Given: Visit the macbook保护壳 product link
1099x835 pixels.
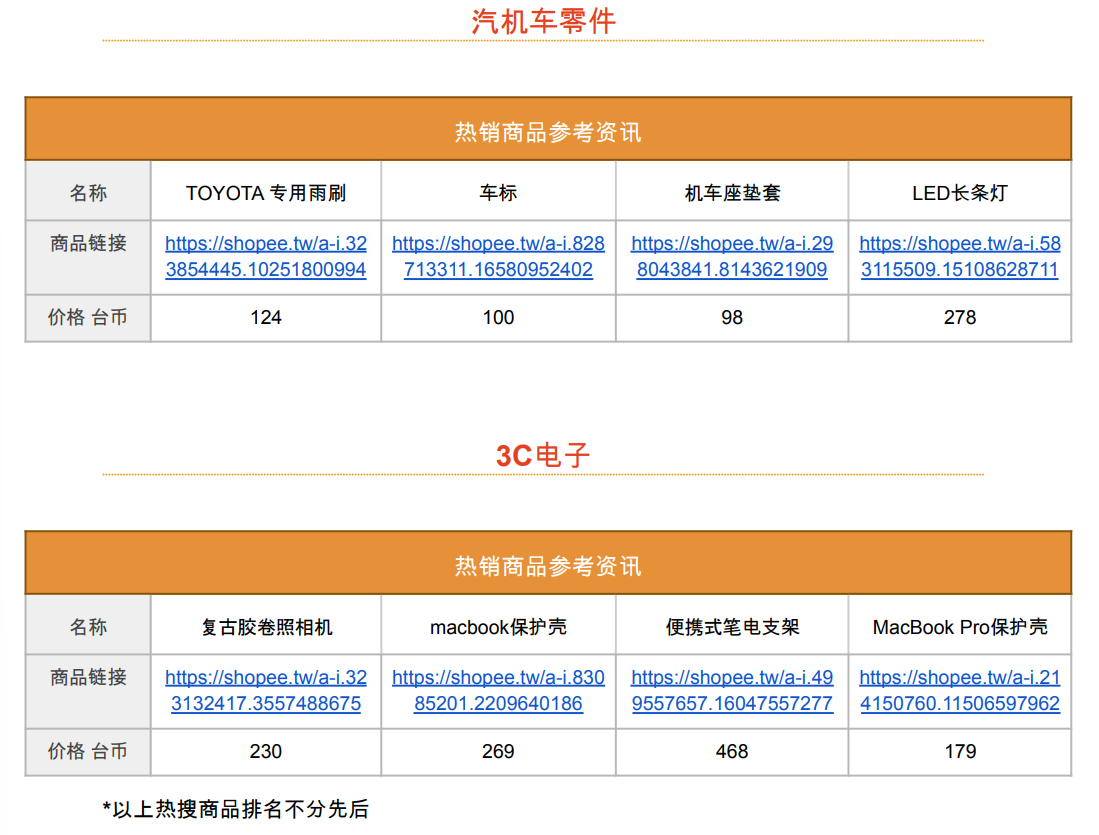Looking at the screenshot, I should pos(498,691).
